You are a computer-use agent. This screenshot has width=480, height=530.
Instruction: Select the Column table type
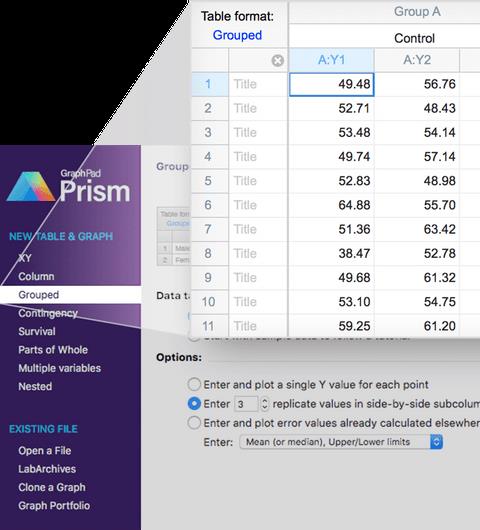pyautogui.click(x=36, y=276)
